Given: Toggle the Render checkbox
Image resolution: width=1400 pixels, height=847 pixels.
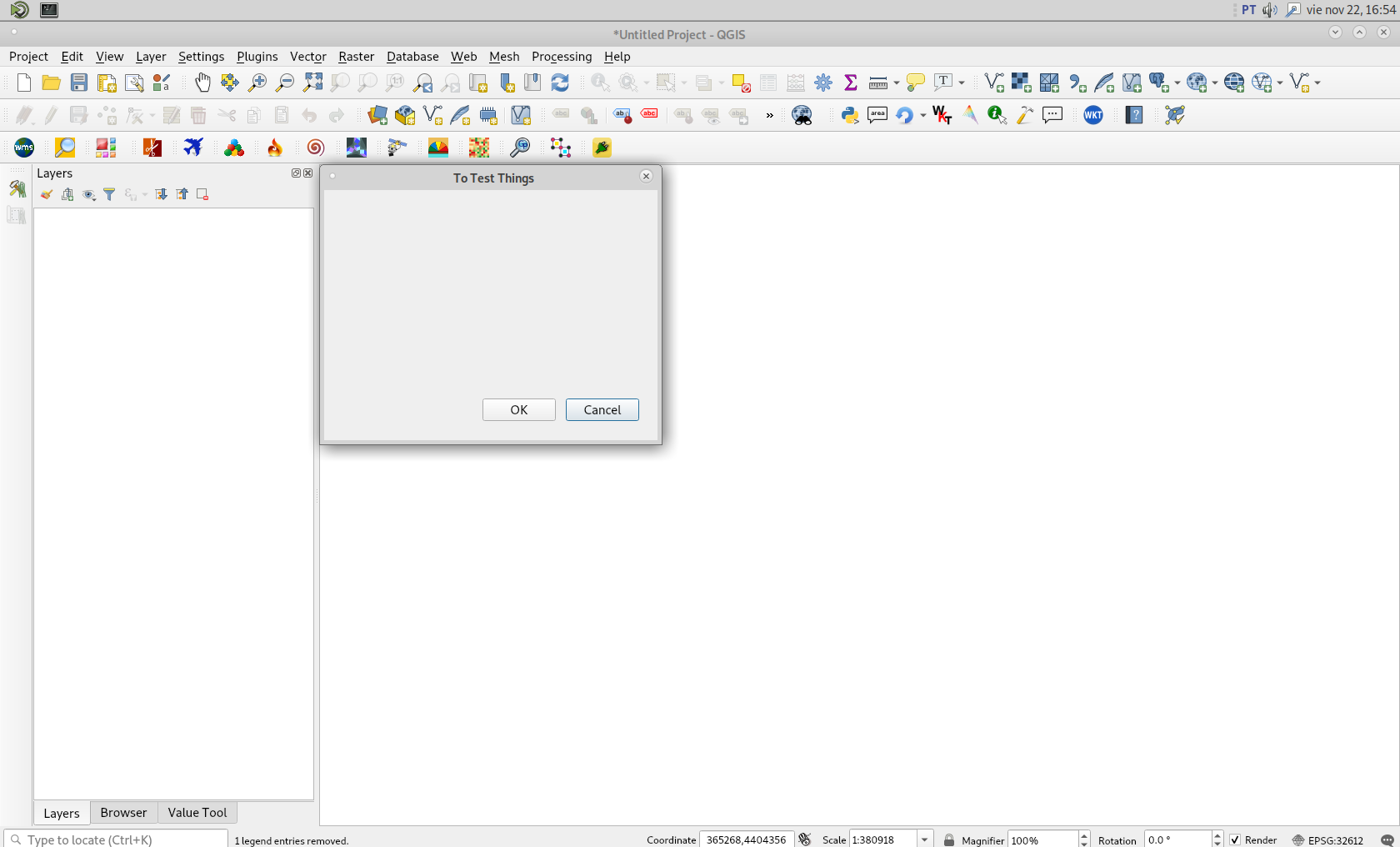Looking at the screenshot, I should pyautogui.click(x=1235, y=839).
